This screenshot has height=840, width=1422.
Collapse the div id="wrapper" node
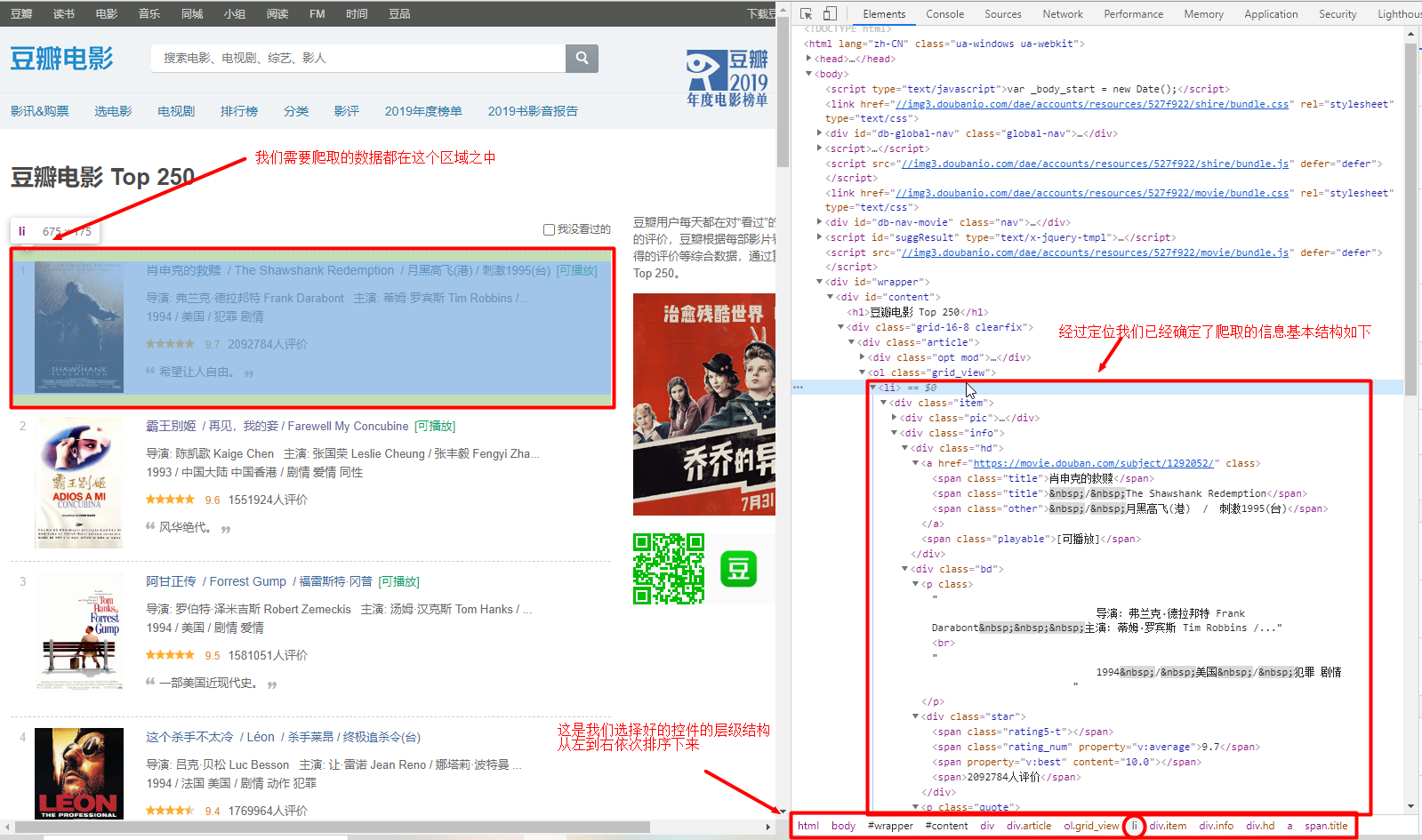coord(819,282)
